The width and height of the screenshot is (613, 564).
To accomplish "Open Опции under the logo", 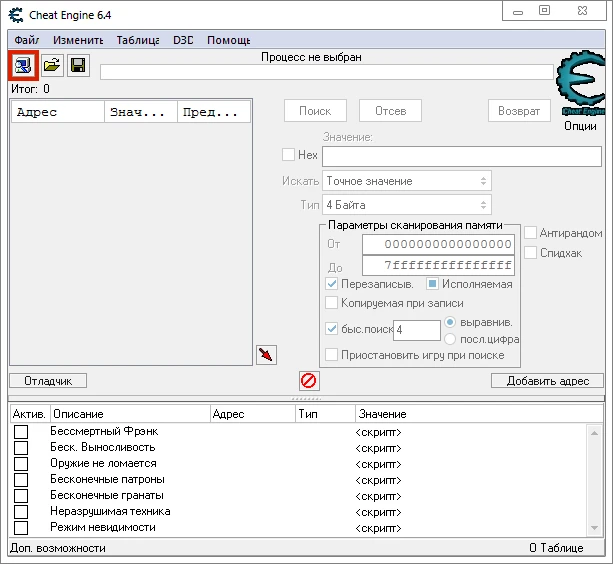I will pos(580,126).
